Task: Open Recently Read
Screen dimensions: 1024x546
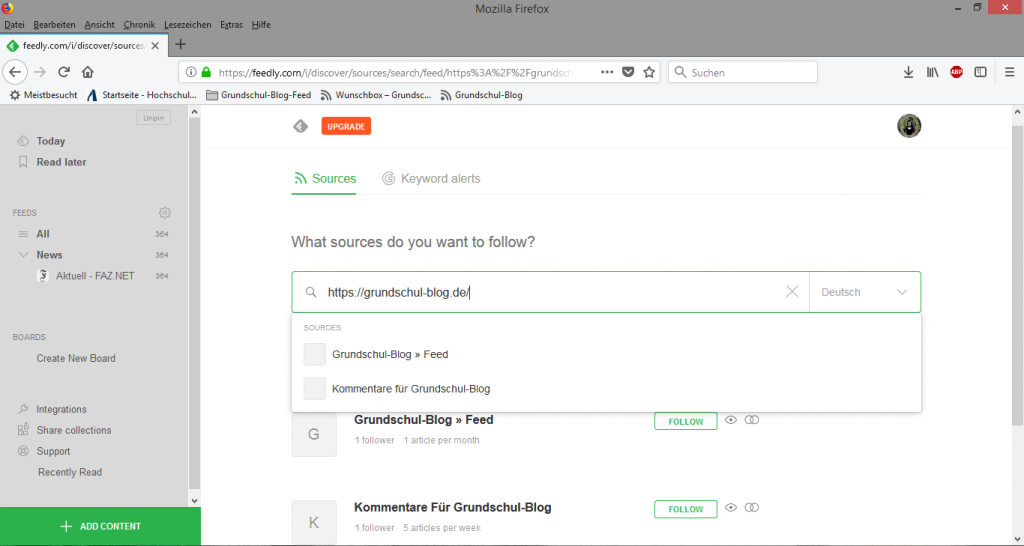Action: pos(70,472)
